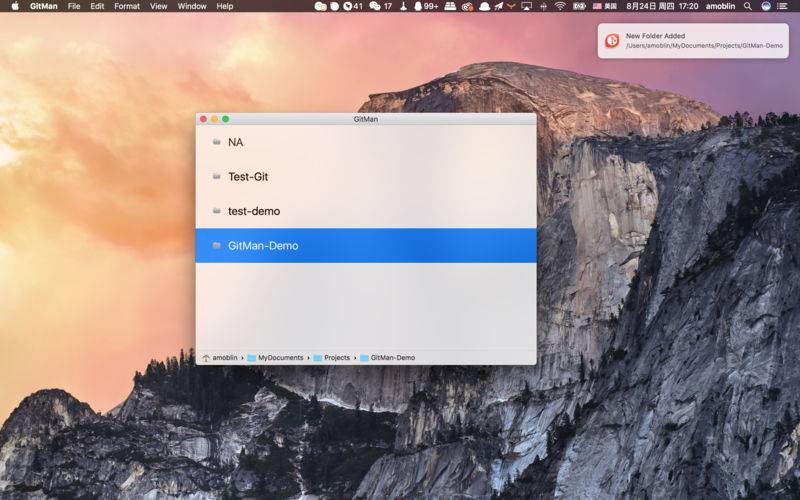800x500 pixels.
Task: Click MyDocuments folder icon in path bar
Action: 252,358
